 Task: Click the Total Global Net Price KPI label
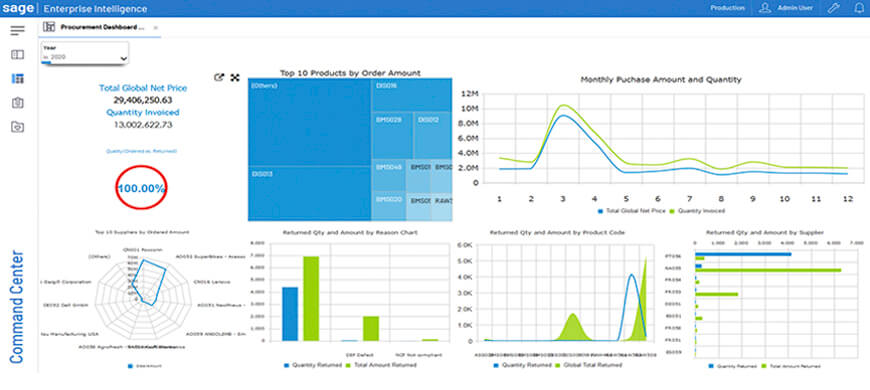(x=143, y=88)
